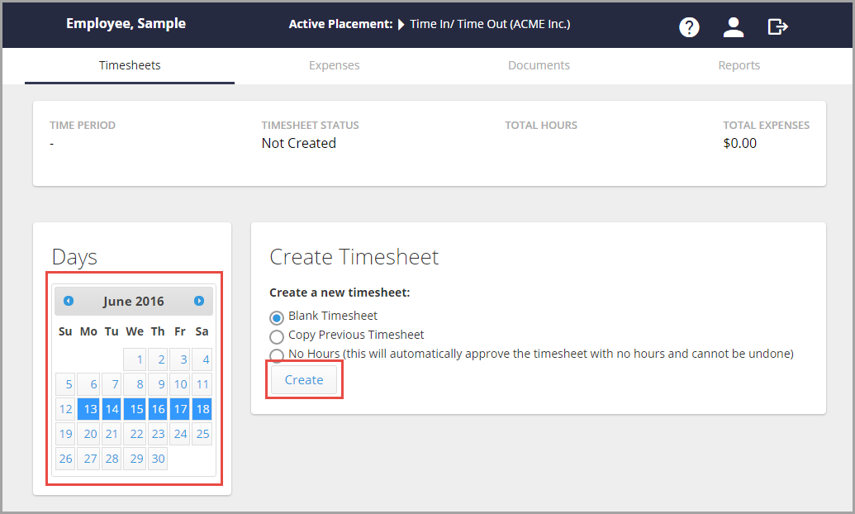Open the Documents tab
The height and width of the screenshot is (514, 855).
(539, 65)
